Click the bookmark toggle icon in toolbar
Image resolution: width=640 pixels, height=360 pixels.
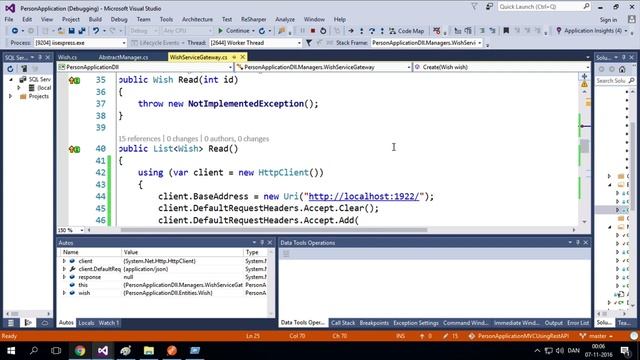[x=506, y=31]
